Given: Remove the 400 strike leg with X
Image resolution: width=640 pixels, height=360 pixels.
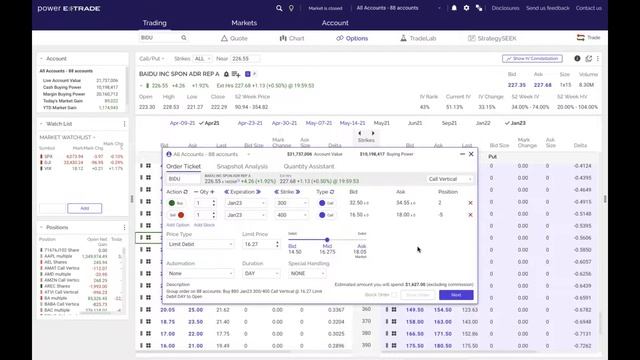Looking at the screenshot, I should (470, 215).
